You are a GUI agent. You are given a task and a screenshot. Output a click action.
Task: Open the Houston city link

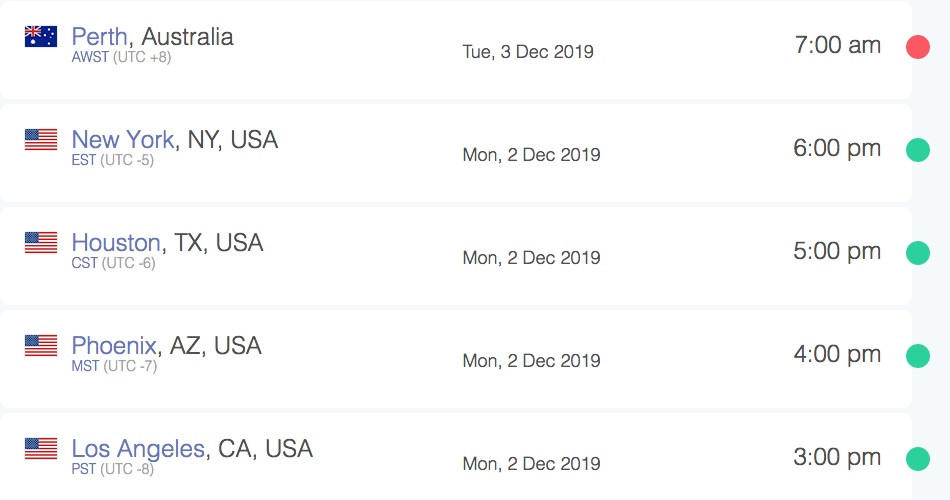(116, 242)
